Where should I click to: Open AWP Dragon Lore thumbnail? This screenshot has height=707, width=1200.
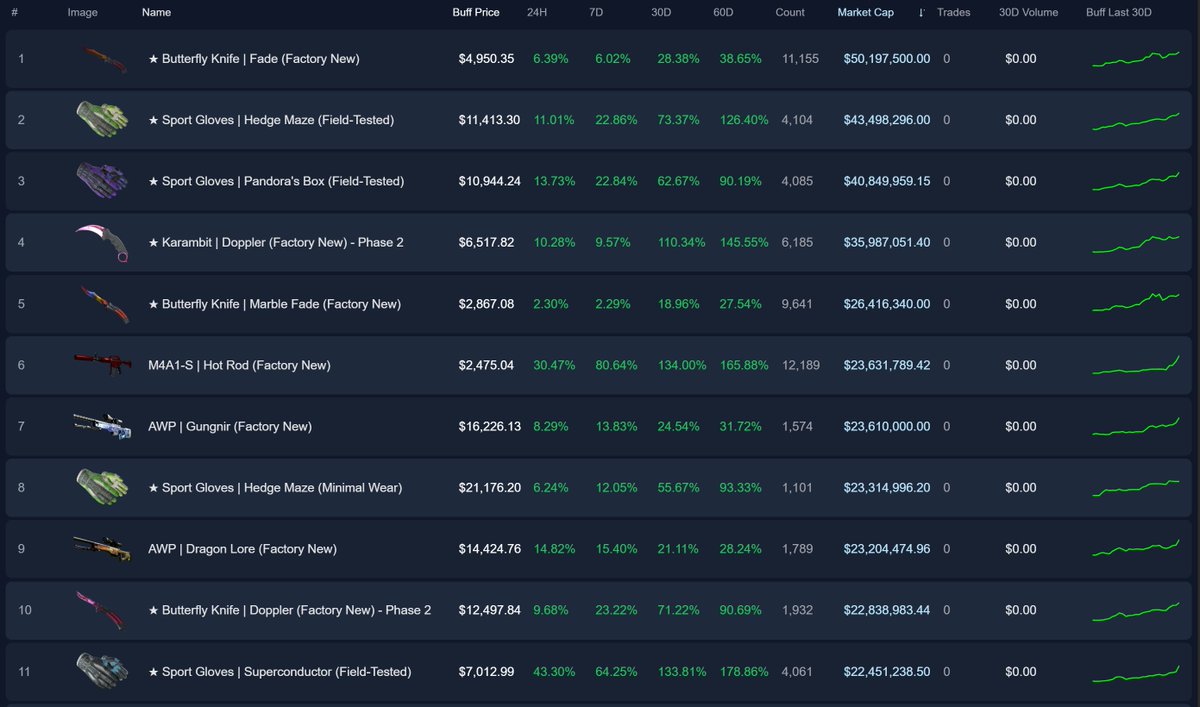click(101, 548)
